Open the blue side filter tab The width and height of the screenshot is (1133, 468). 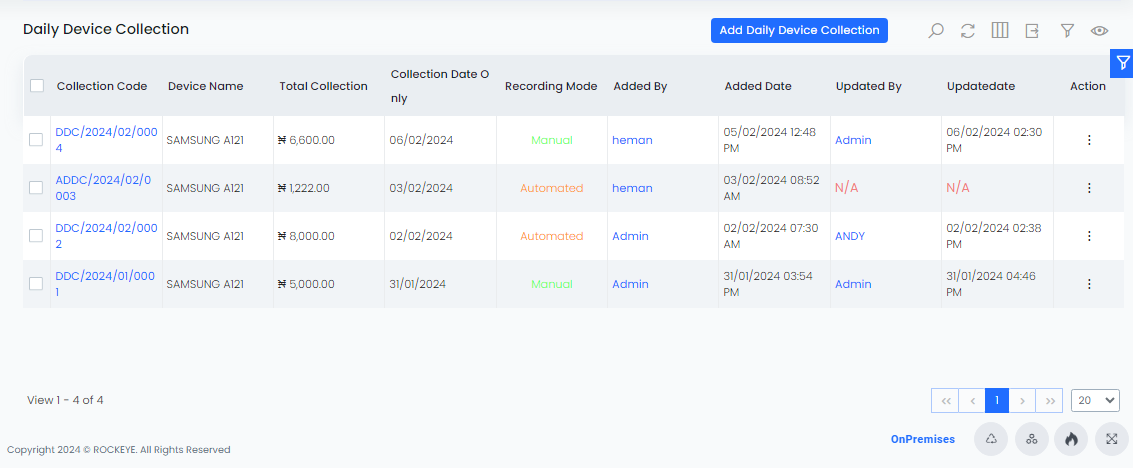(x=1121, y=64)
